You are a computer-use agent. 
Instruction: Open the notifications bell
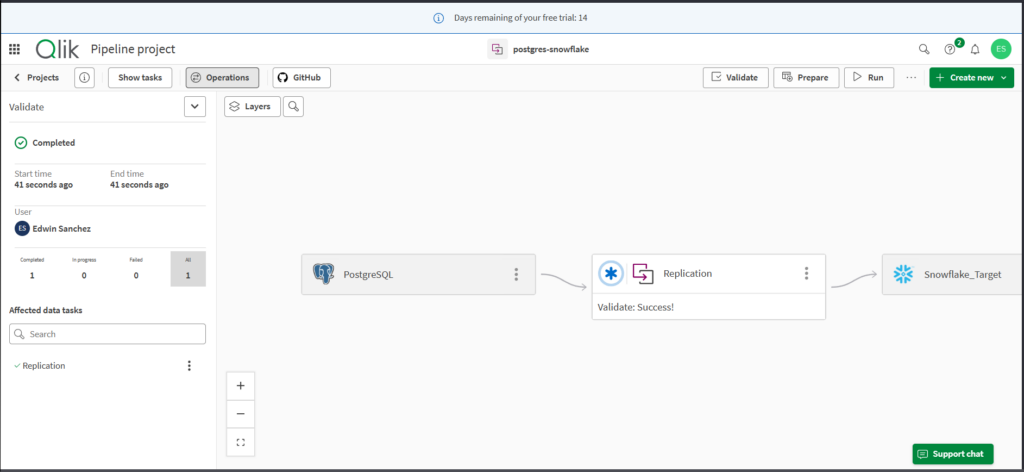[975, 49]
